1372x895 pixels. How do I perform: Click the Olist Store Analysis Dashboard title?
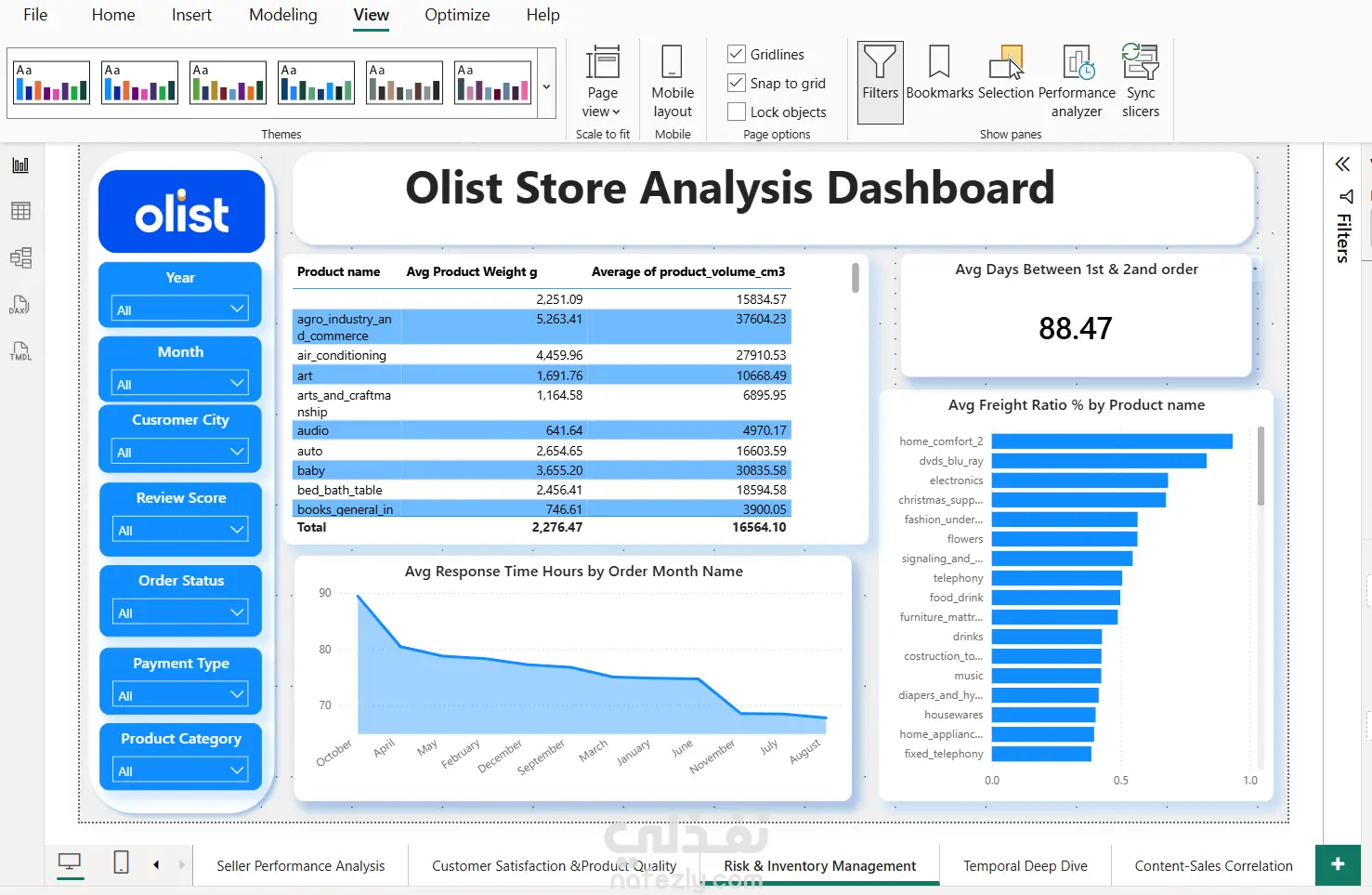click(x=730, y=188)
